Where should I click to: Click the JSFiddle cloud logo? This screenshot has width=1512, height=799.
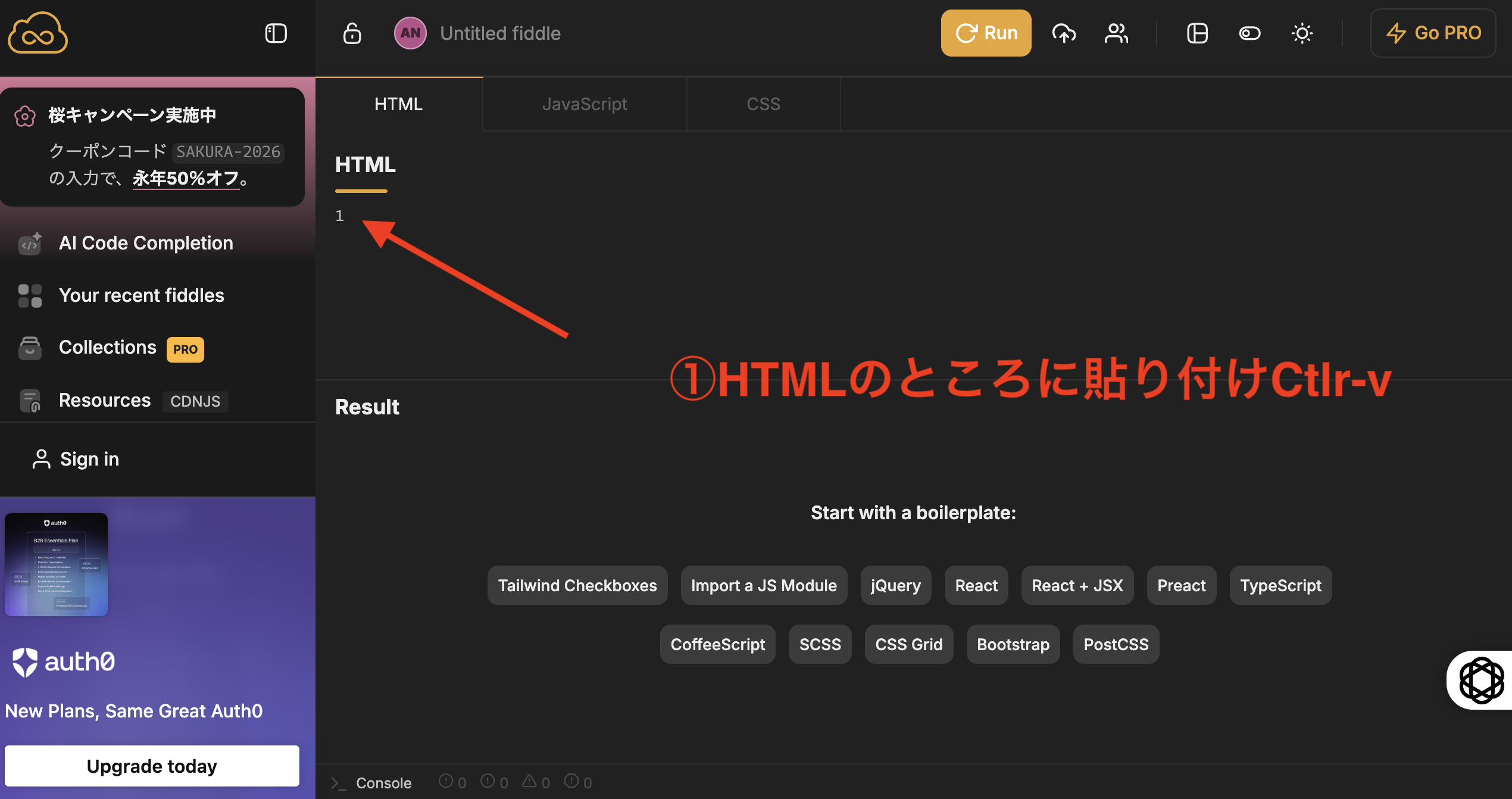38,33
